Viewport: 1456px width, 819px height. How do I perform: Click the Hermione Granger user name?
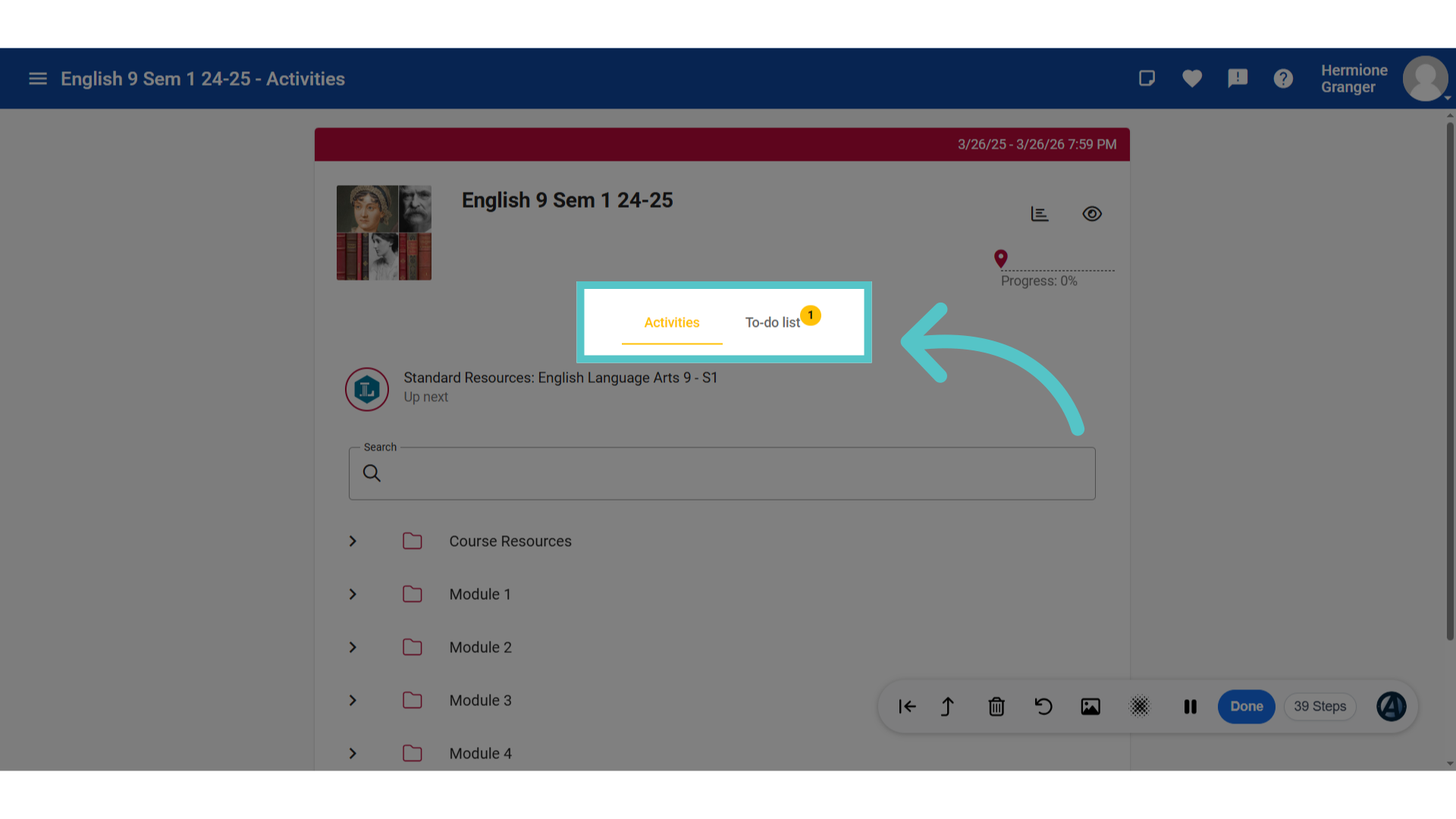[x=1354, y=79]
